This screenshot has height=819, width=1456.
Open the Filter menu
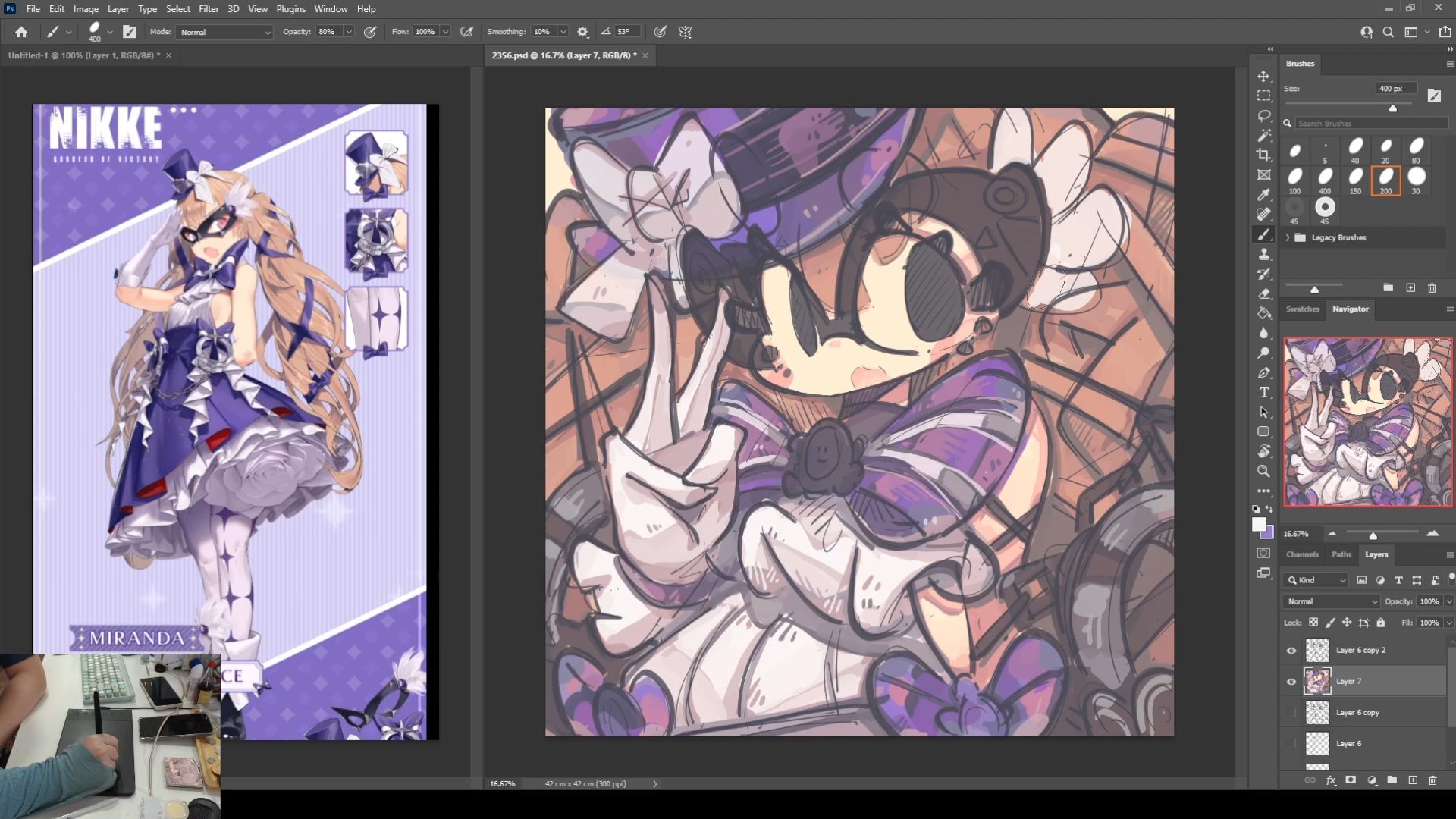[209, 9]
